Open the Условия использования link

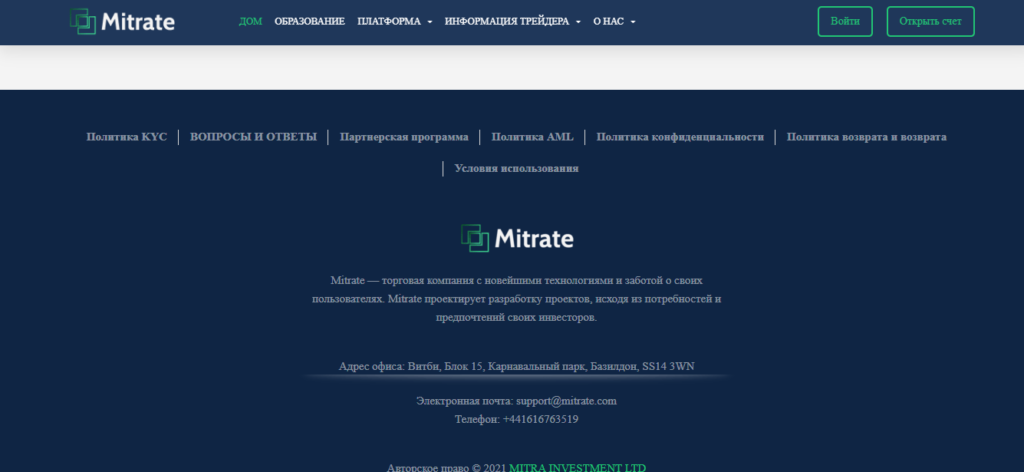pyautogui.click(x=517, y=168)
